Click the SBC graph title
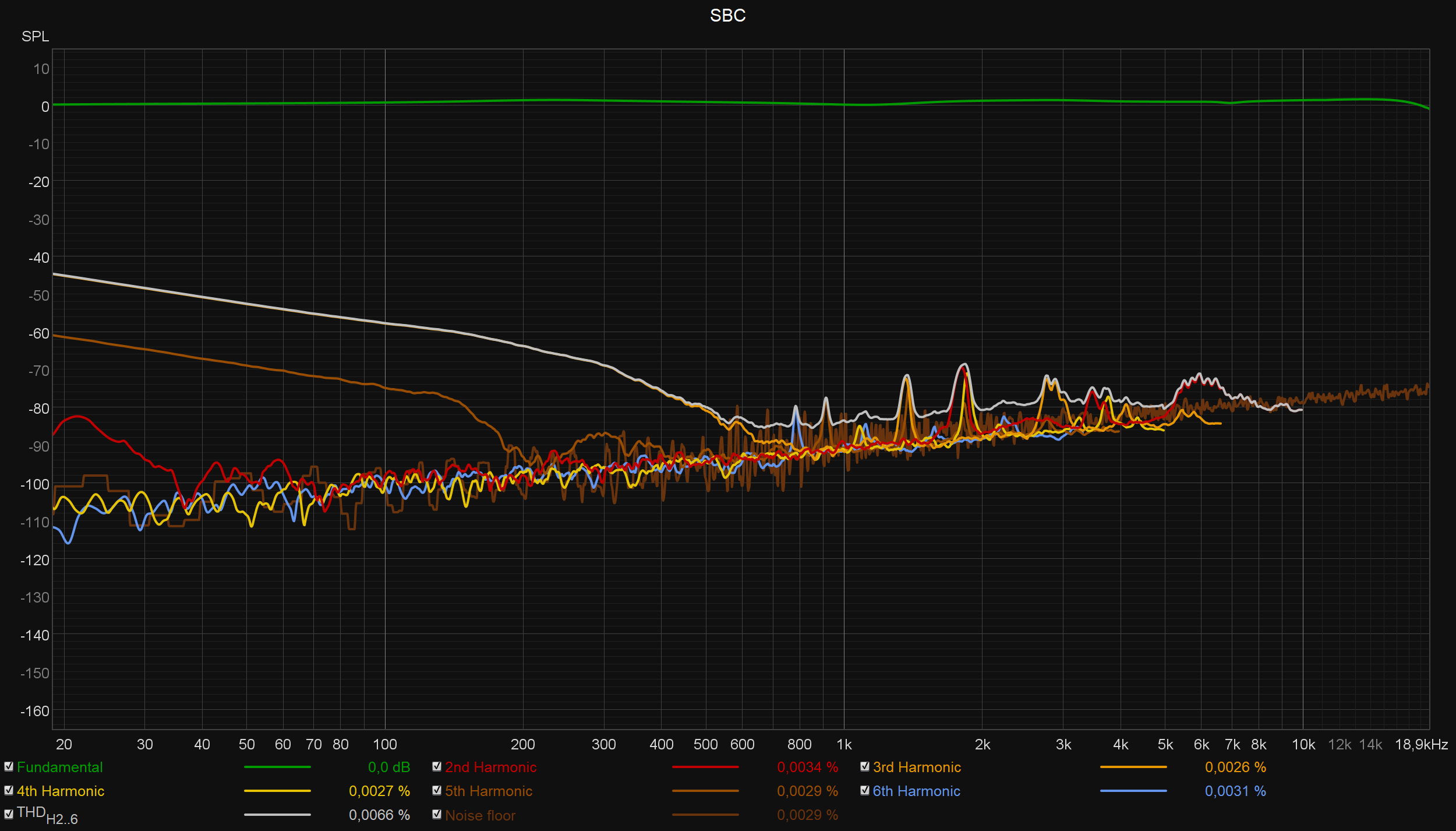The image size is (1456, 831). 727,16
